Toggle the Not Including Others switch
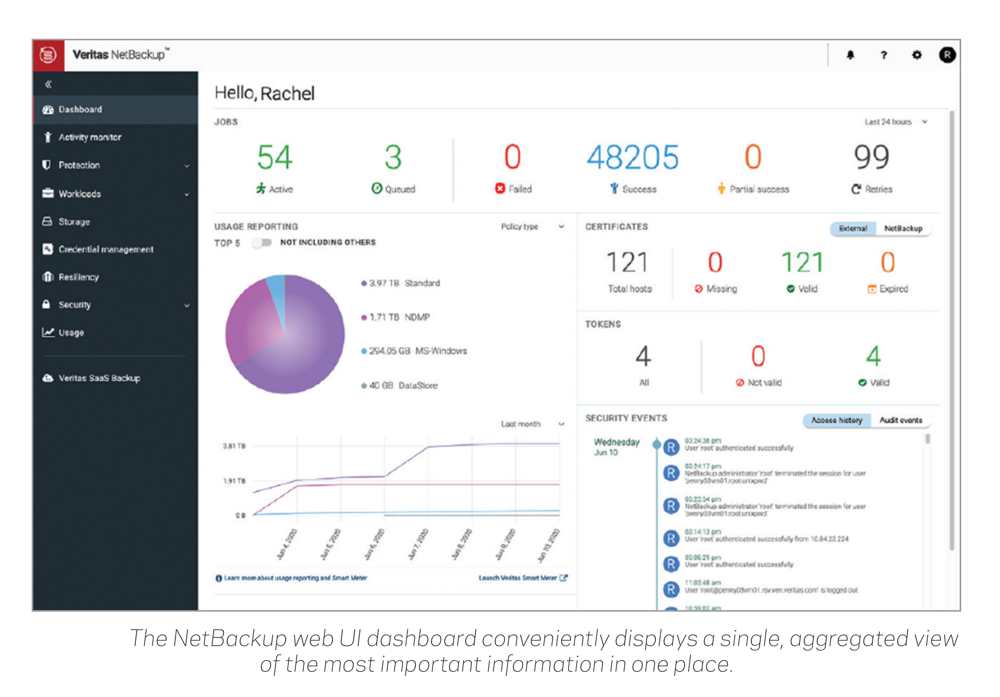Screen dimensions: 1000x697 click(262, 242)
